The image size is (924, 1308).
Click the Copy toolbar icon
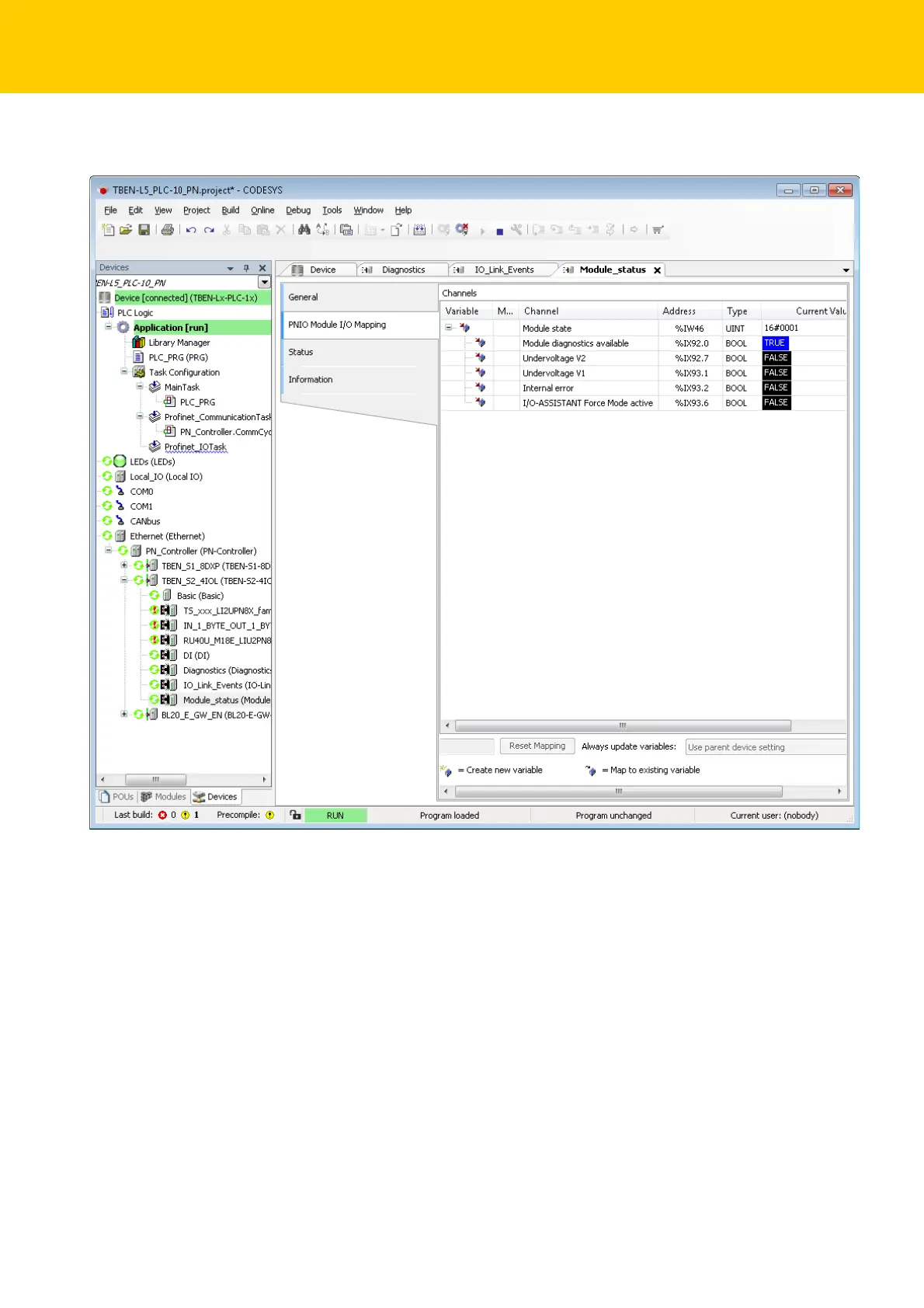[245, 230]
